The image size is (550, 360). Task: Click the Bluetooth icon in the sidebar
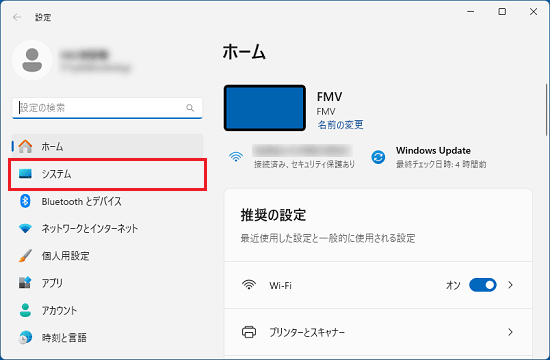tap(25, 201)
